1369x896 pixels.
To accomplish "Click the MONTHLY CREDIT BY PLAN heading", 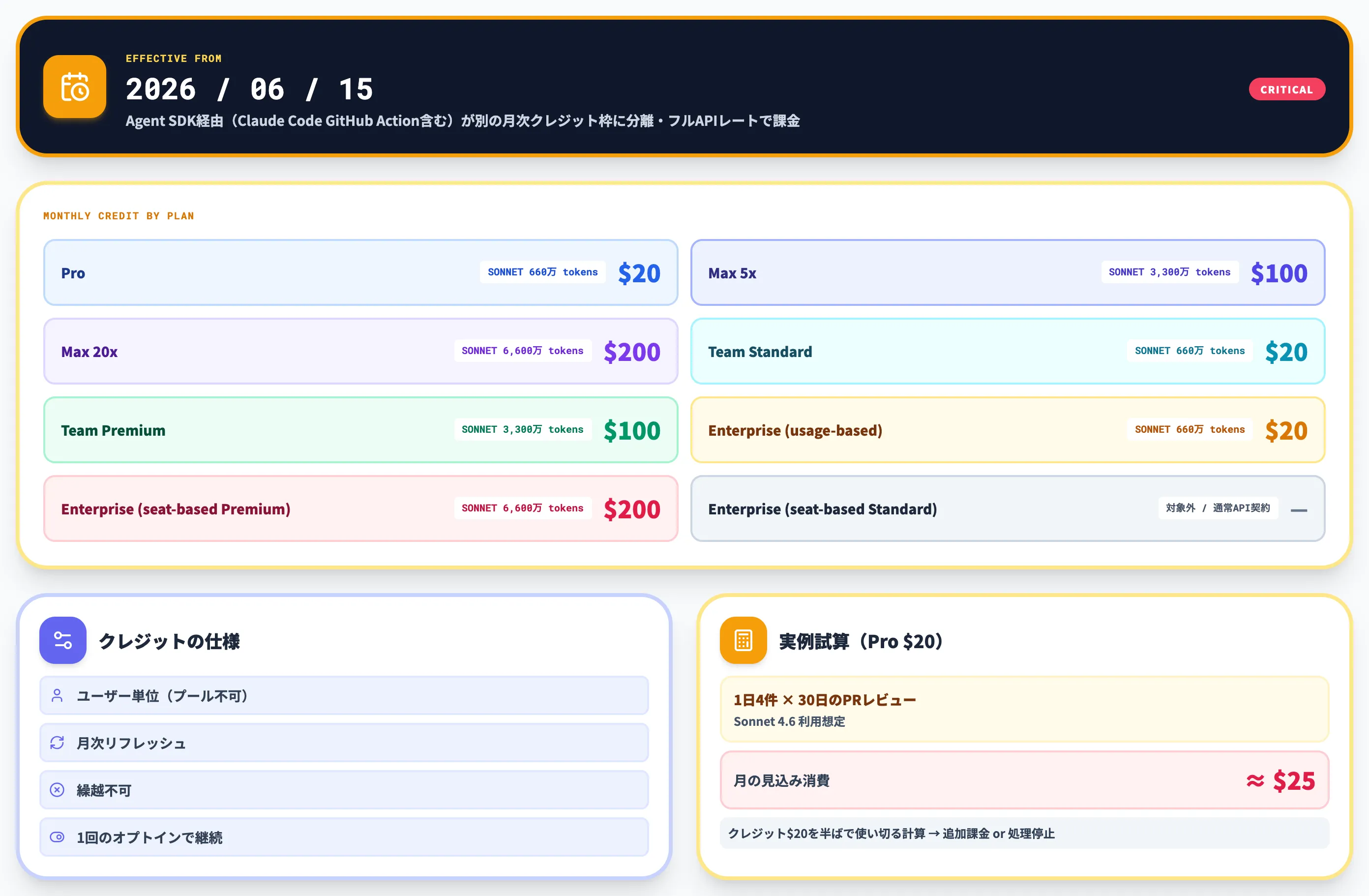I will tap(119, 216).
